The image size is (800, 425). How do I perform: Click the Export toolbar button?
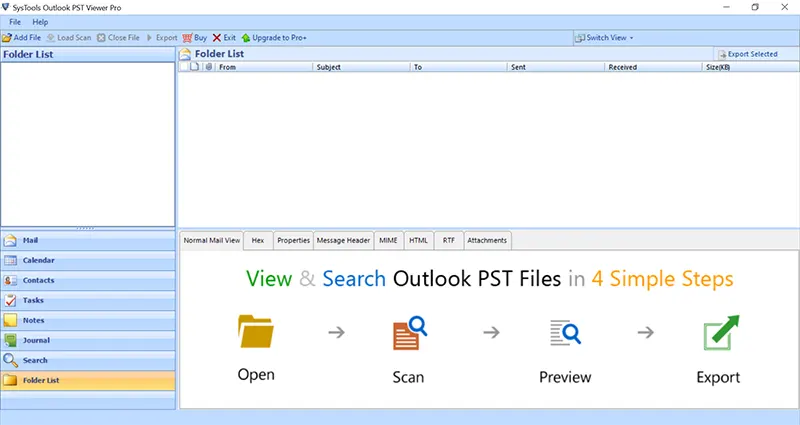162,38
